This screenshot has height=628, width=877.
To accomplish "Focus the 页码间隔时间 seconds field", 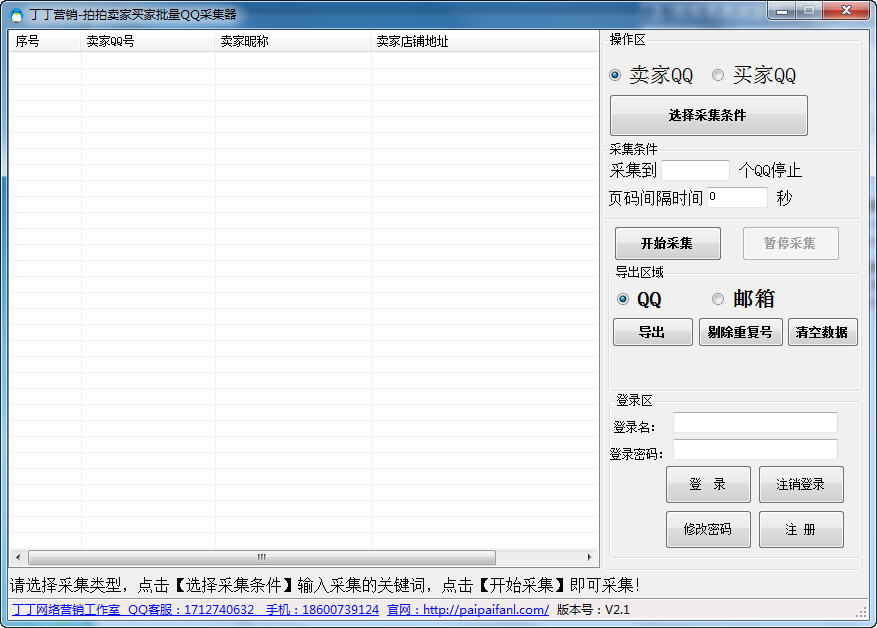I will click(x=737, y=197).
